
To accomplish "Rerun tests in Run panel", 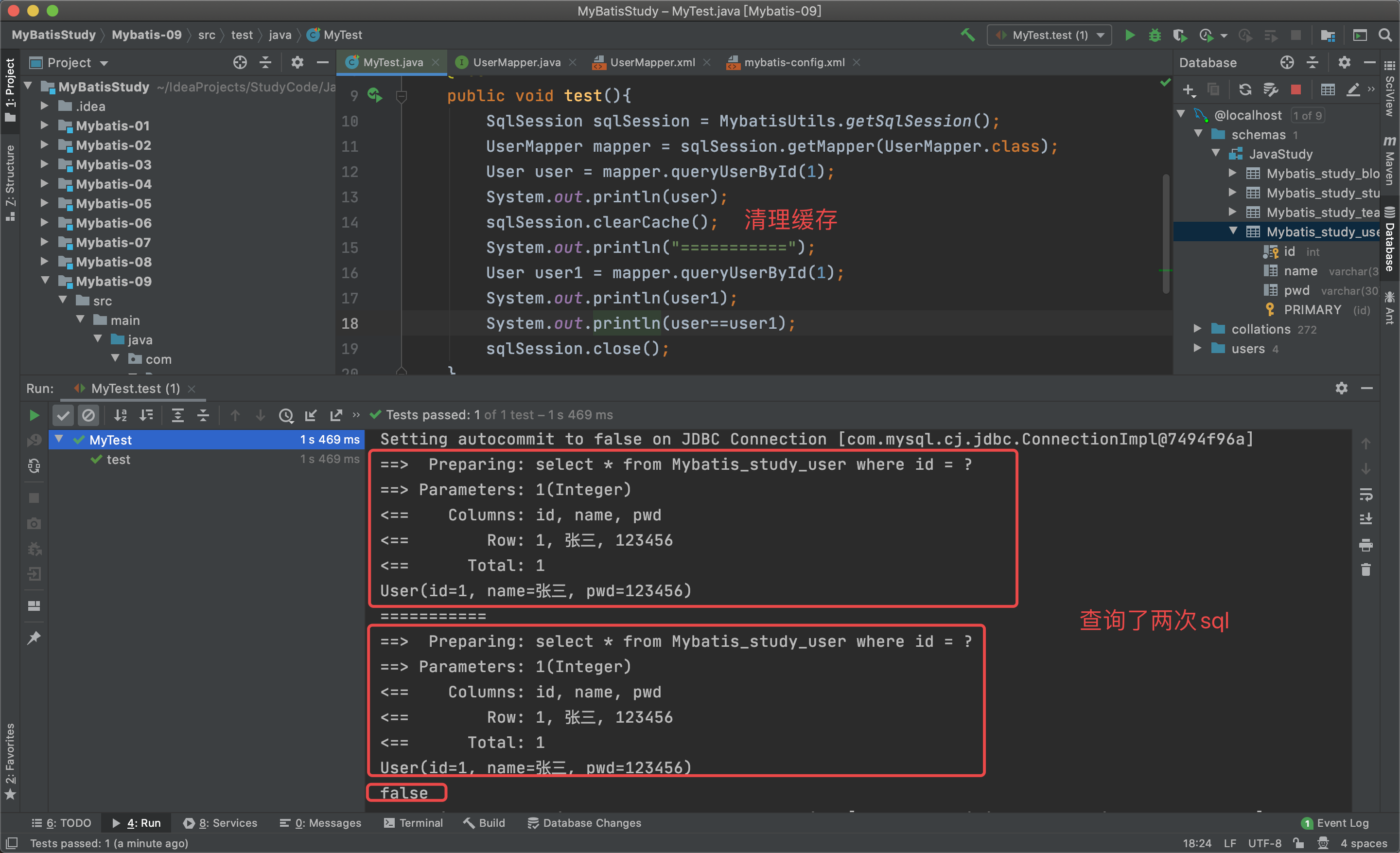I will click(x=34, y=415).
